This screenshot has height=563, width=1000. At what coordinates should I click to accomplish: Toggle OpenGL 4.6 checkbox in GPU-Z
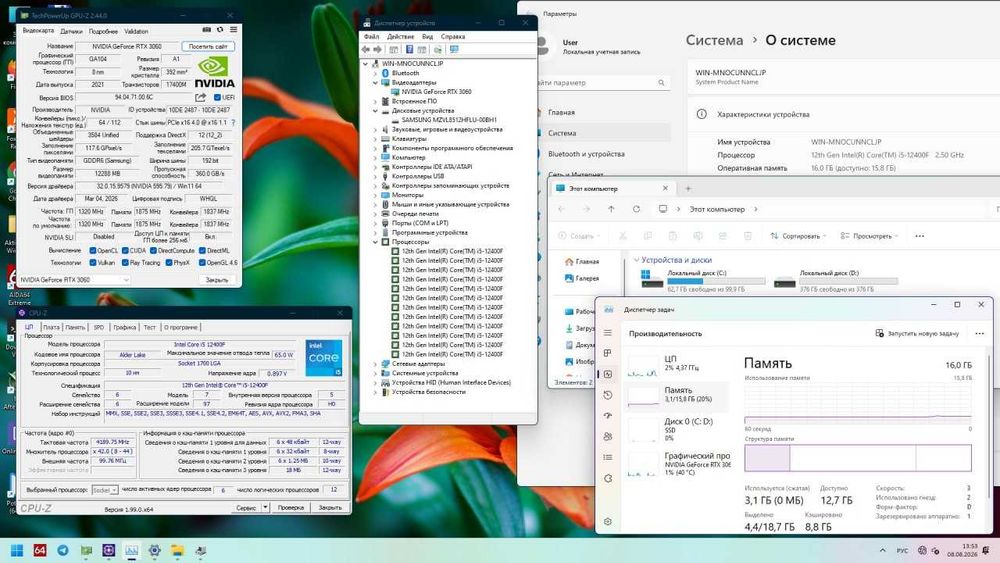202,263
